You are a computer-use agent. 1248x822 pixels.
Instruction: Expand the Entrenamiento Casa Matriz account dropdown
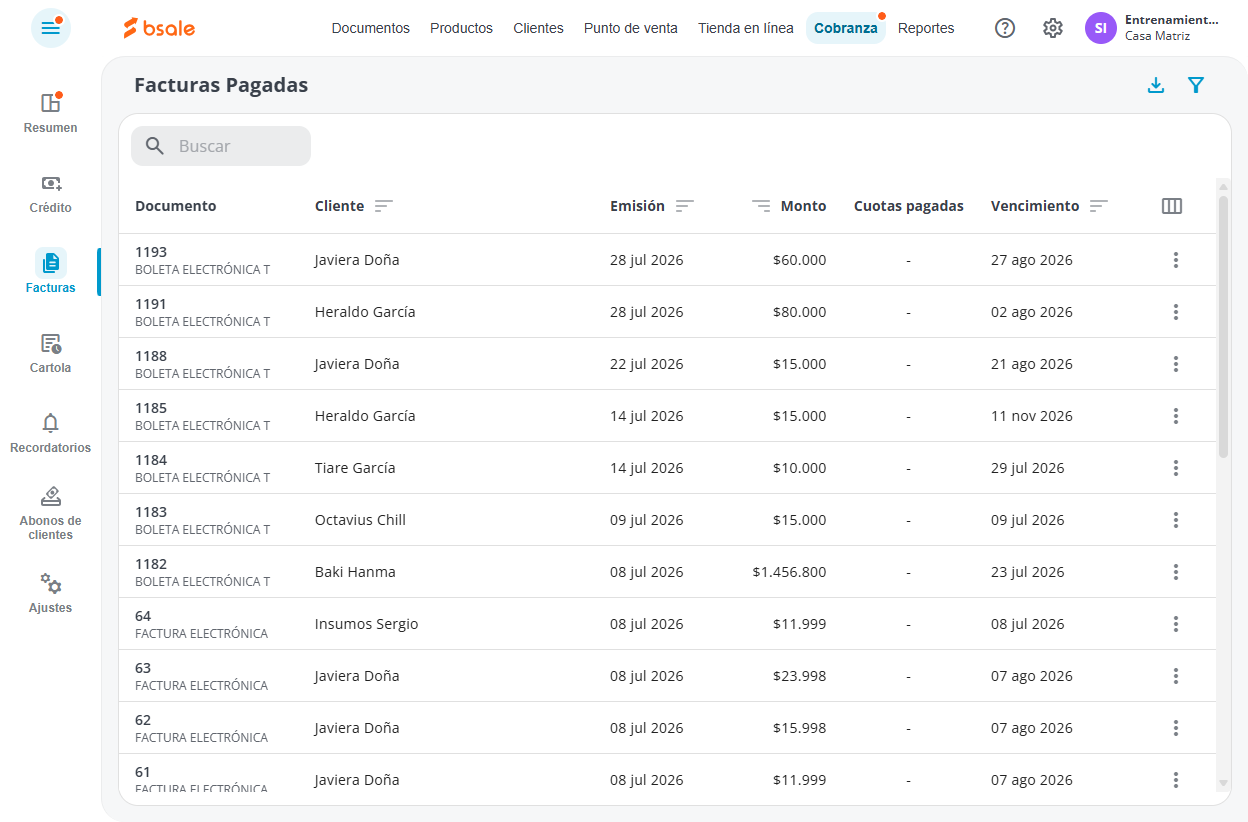point(1172,28)
